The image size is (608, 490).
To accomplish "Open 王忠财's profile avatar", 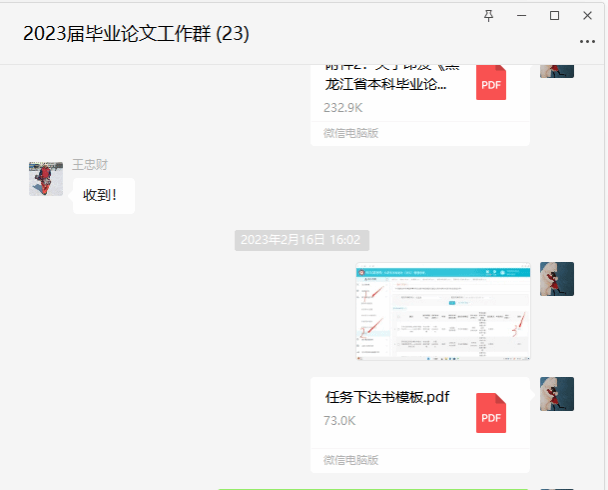I will tap(46, 178).
